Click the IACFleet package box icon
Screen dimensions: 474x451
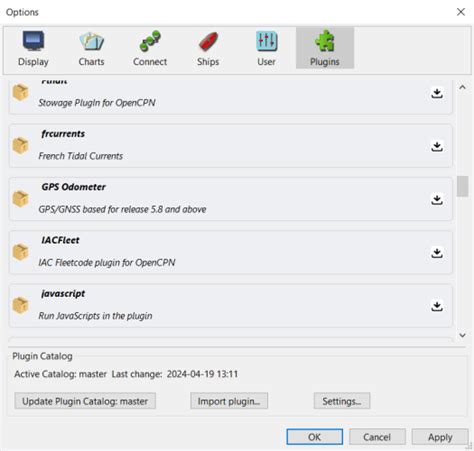21,252
